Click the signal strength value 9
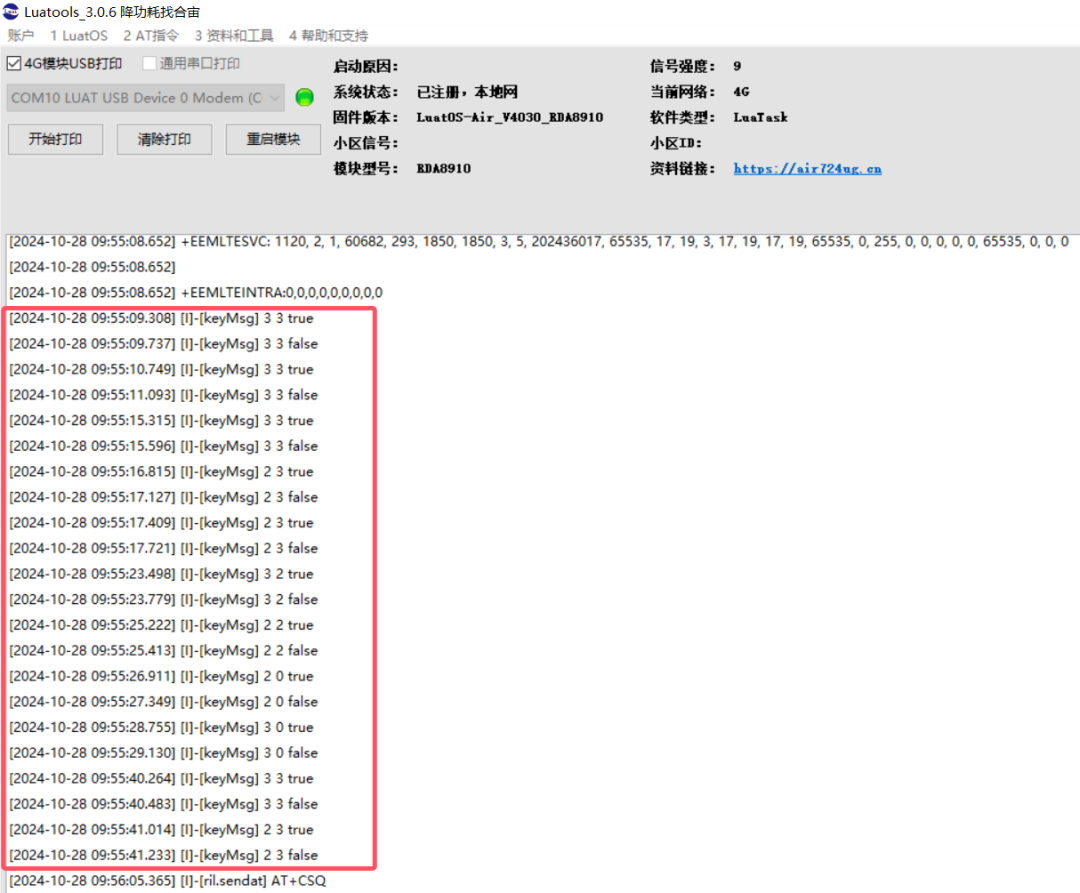This screenshot has height=893, width=1080. (x=737, y=66)
